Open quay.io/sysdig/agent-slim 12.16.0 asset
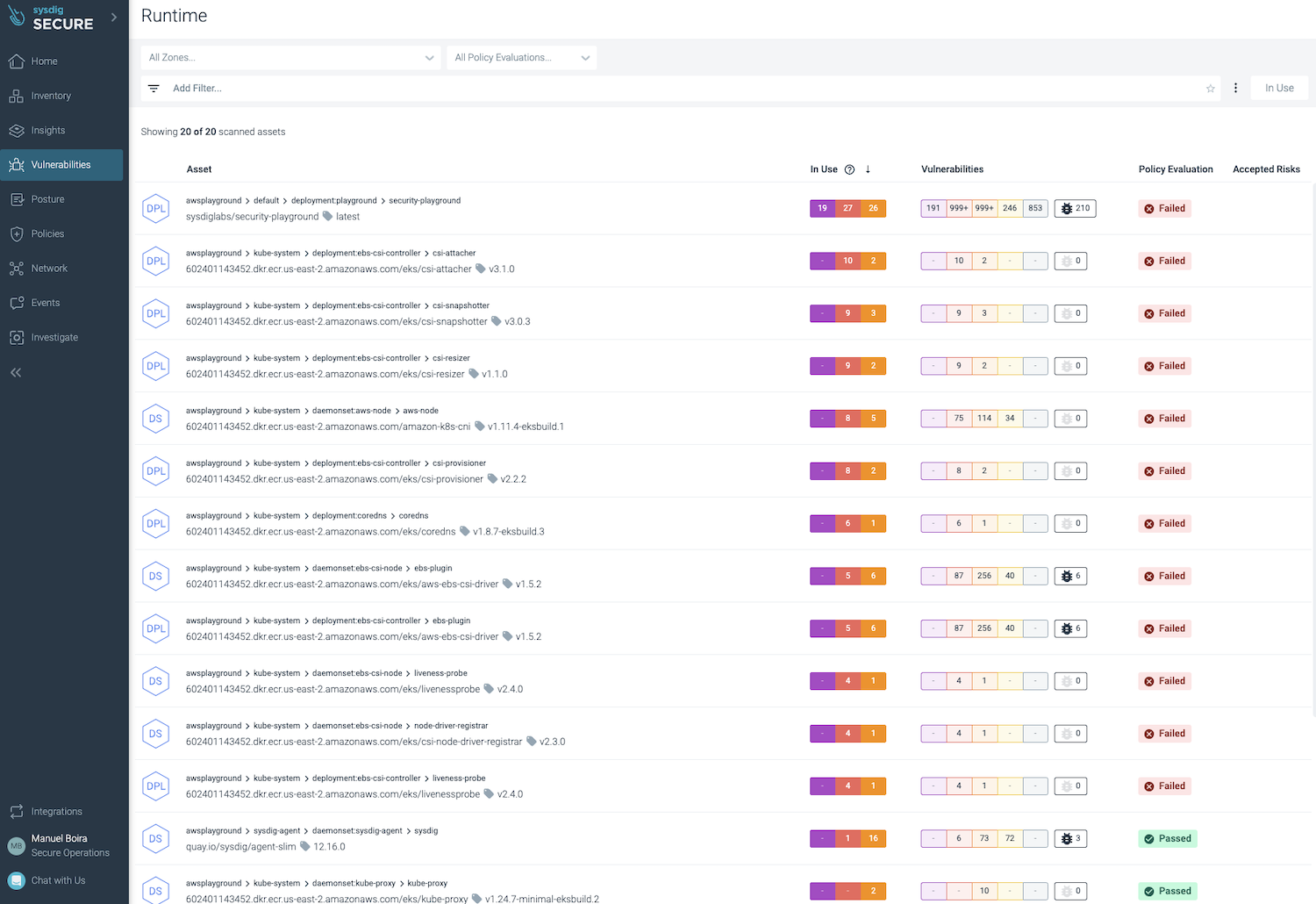 265,847
